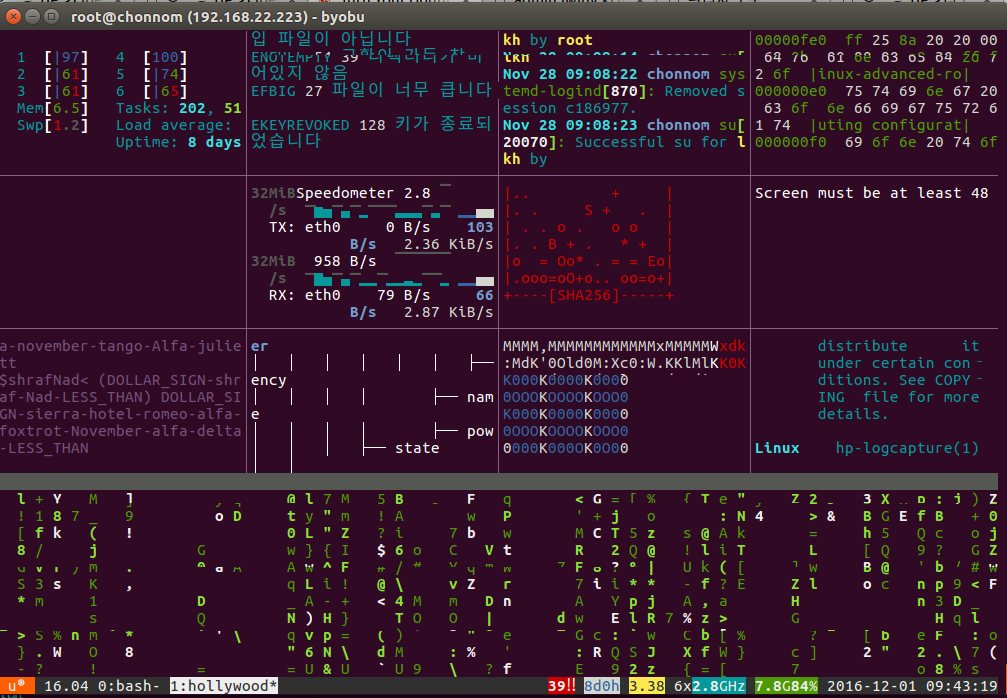Click the 7.8G84% memory status entry

786,686
